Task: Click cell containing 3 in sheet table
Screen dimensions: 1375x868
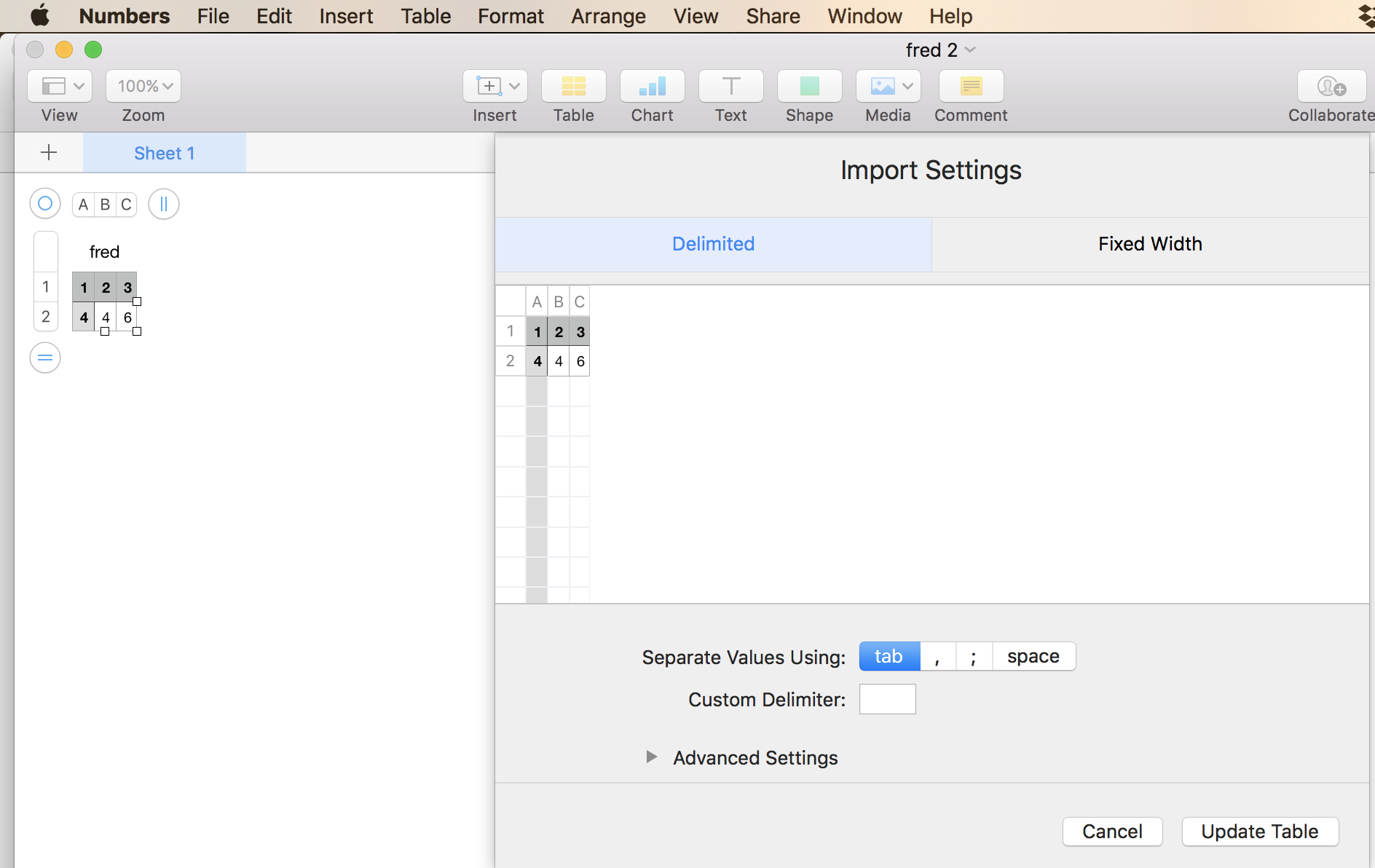Action: [x=127, y=287]
